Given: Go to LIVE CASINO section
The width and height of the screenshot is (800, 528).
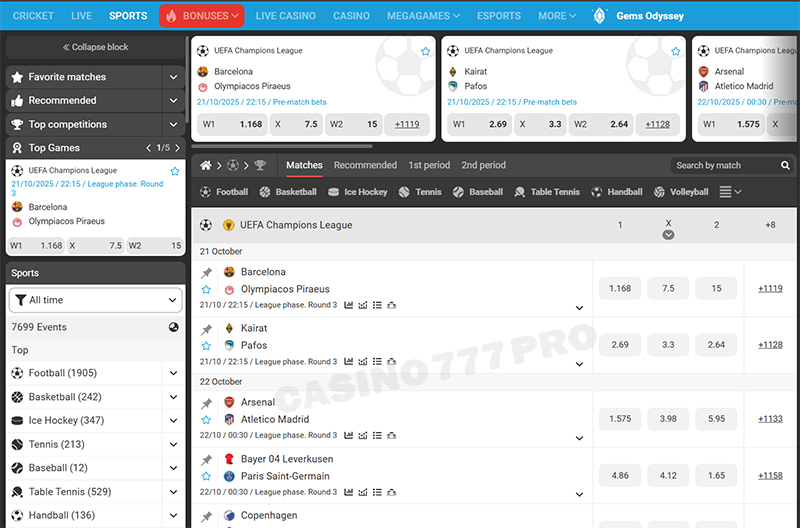Looking at the screenshot, I should point(285,16).
